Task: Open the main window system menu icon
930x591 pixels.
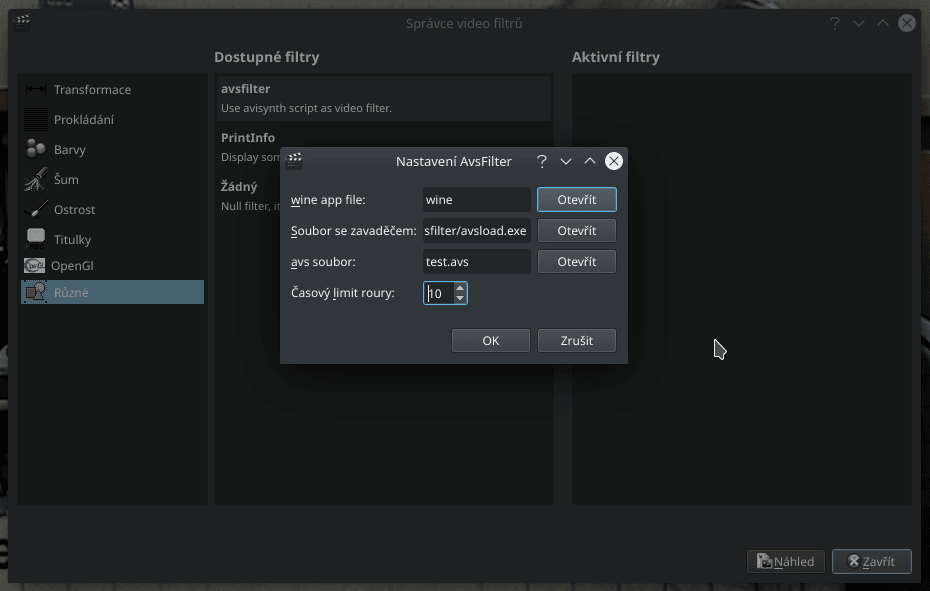Action: pos(21,22)
